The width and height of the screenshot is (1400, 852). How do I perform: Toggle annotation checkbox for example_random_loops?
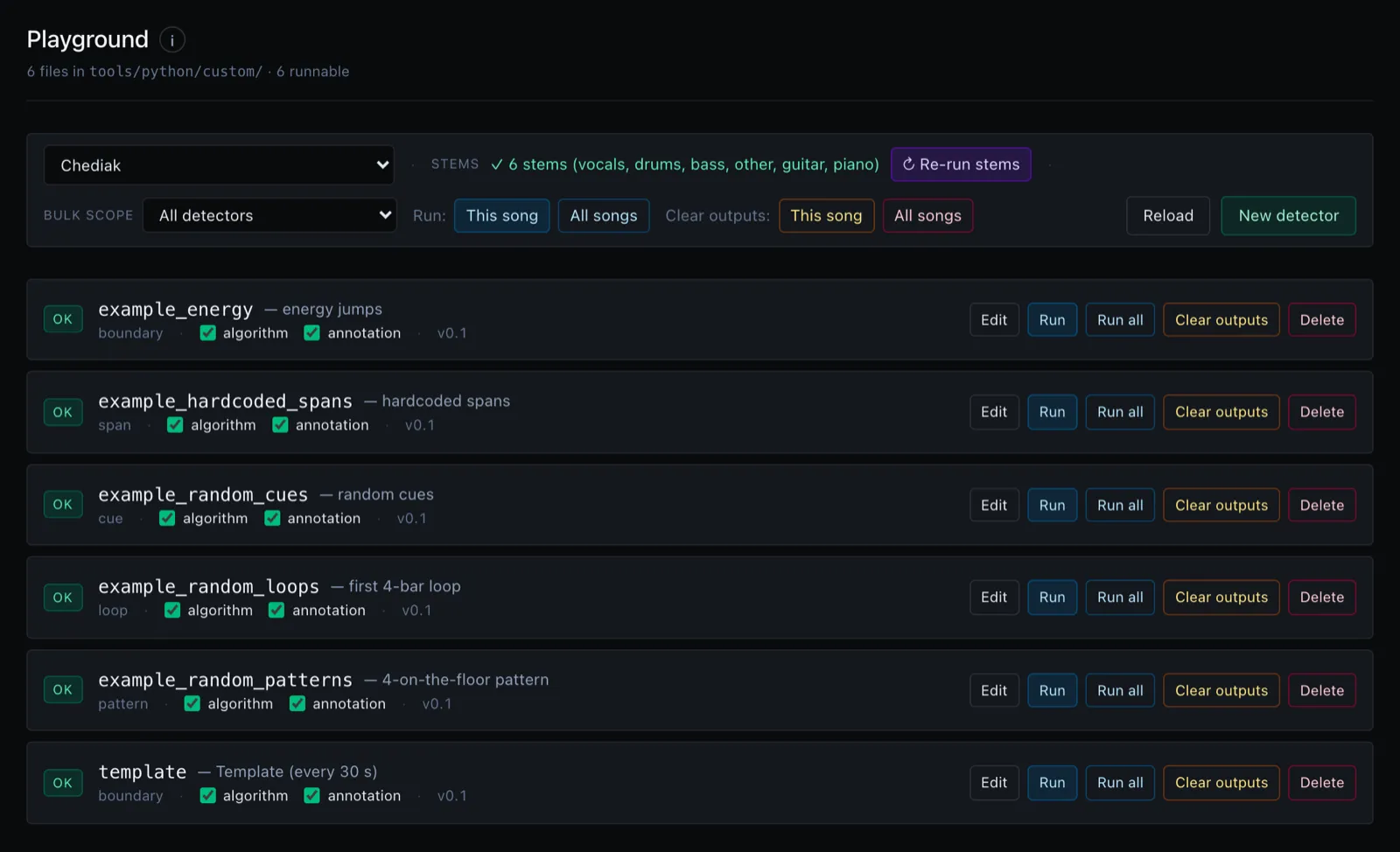coord(276,611)
